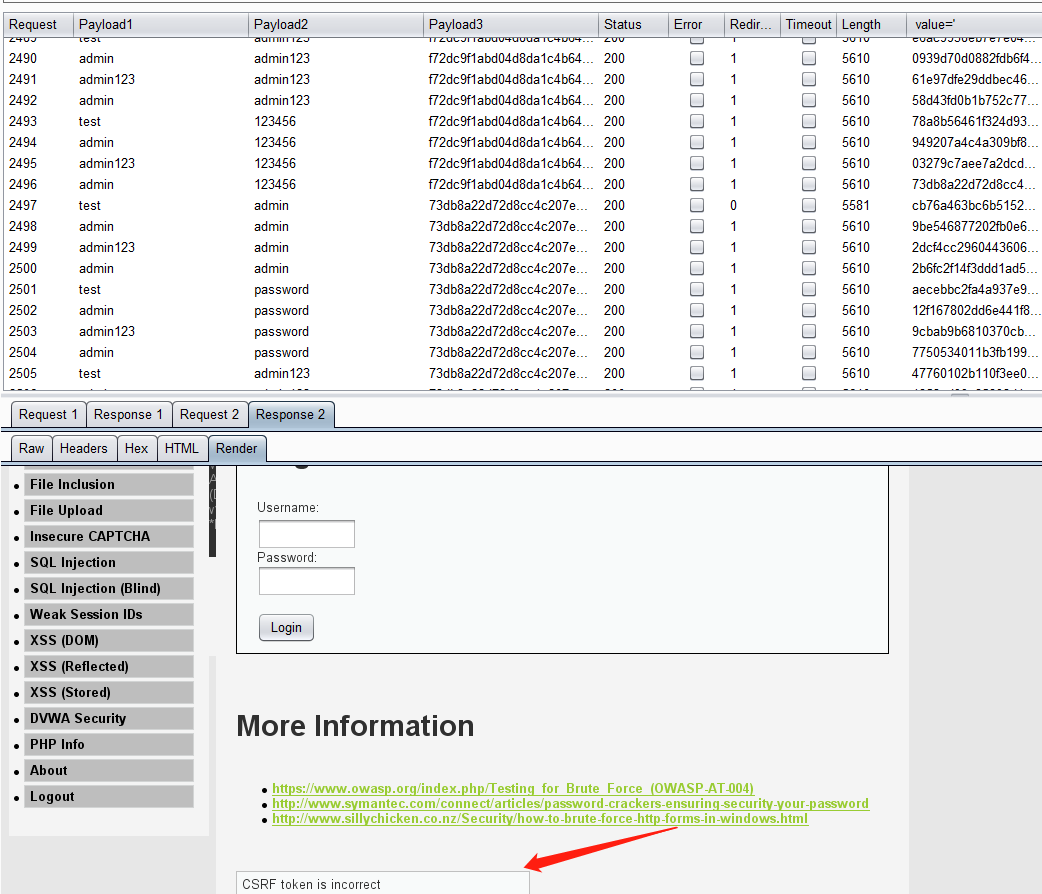
Task: Switch to the Response 1 tab
Action: coord(129,415)
